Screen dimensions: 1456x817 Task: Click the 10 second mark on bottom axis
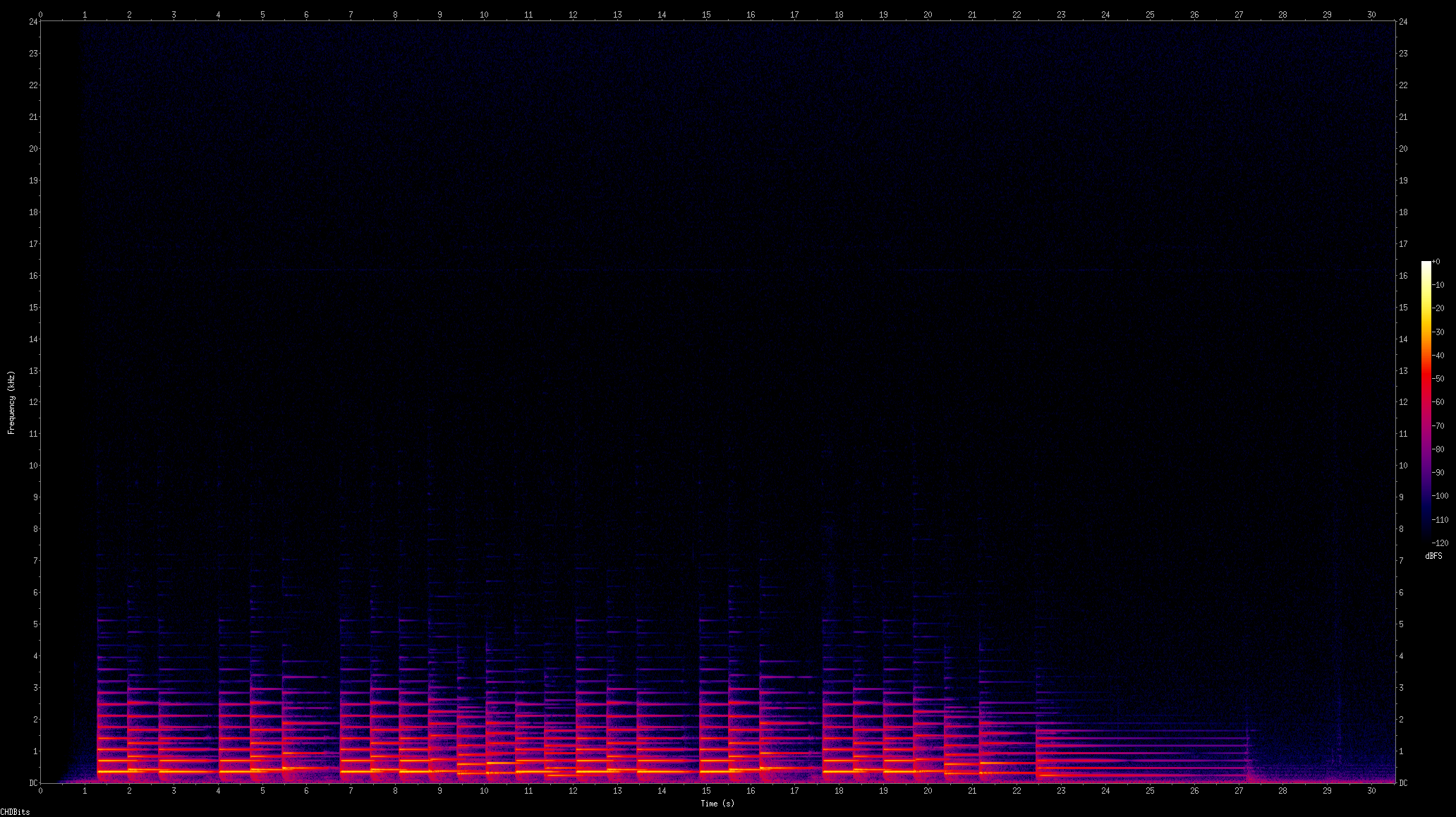[484, 791]
